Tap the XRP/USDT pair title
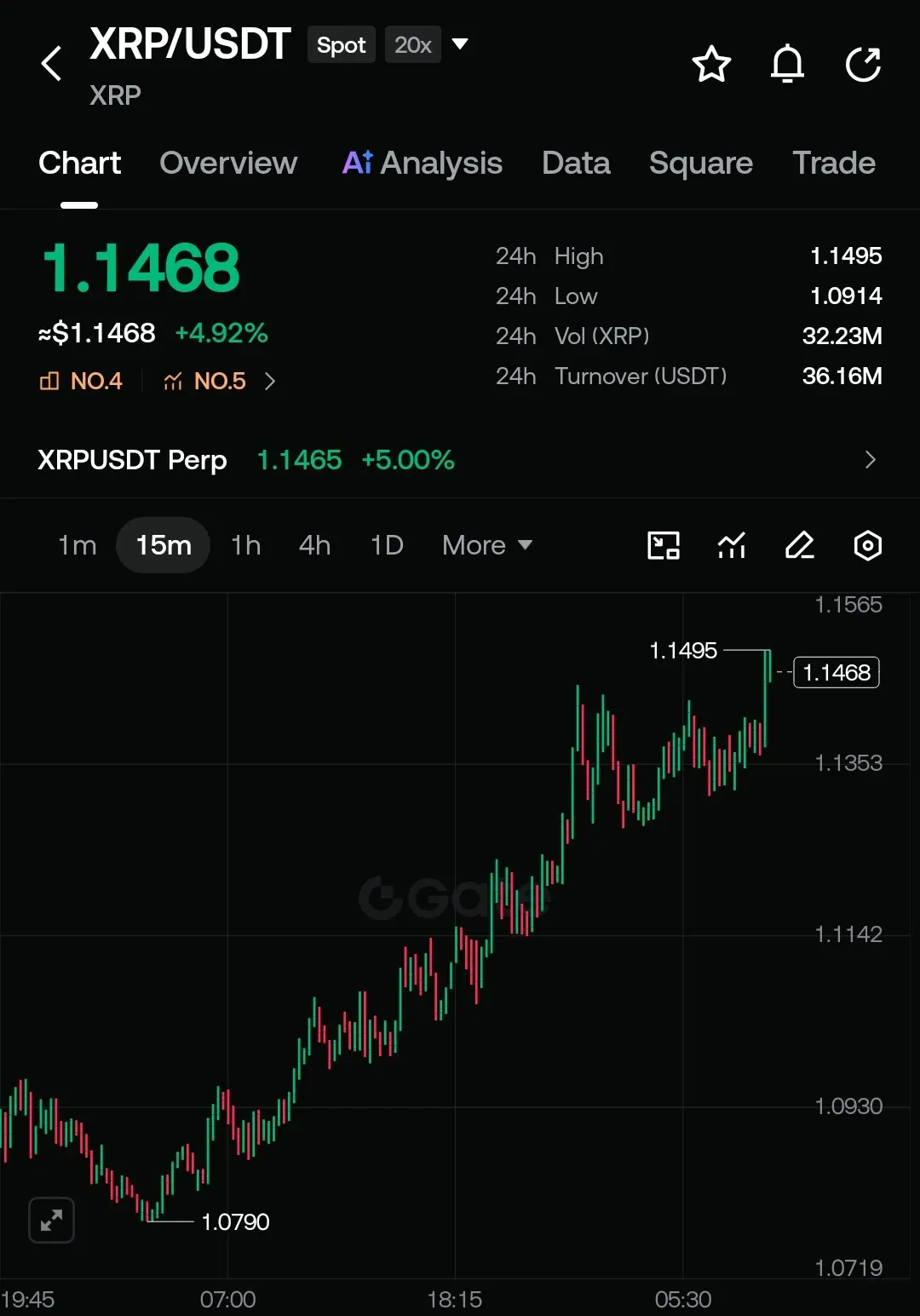 (x=191, y=44)
